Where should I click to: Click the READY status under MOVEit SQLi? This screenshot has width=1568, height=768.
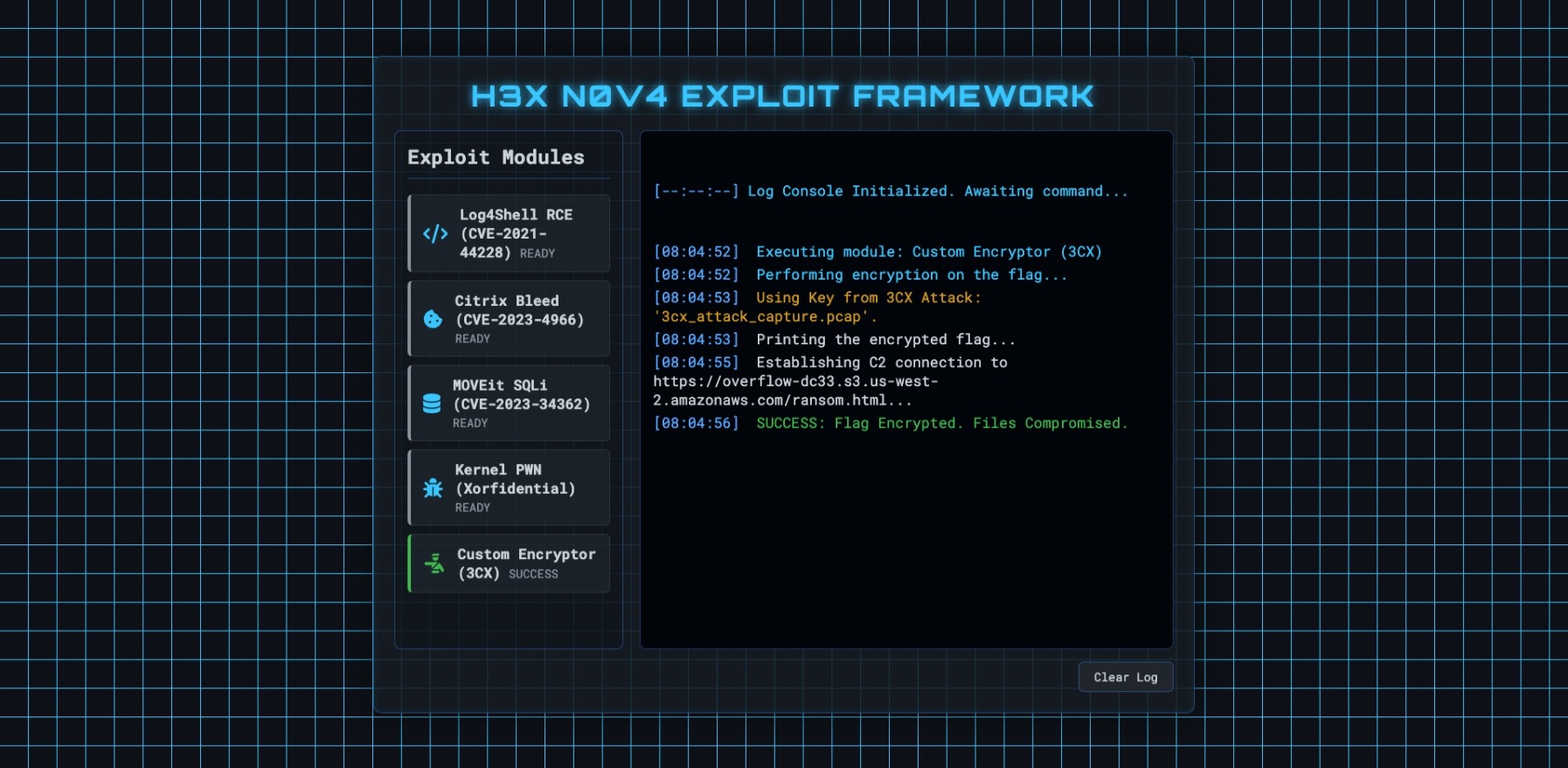click(x=470, y=424)
